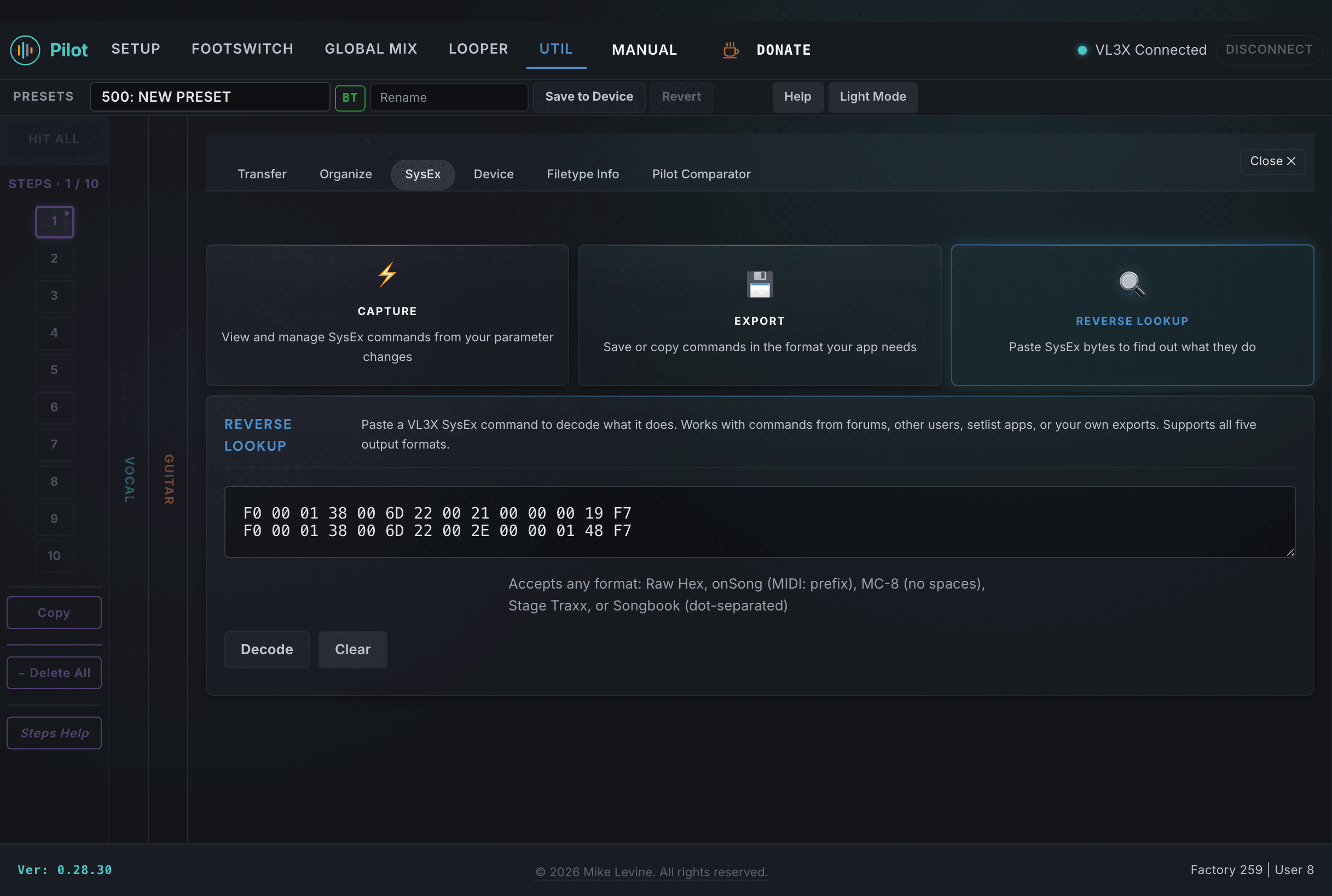Select step 4

pyautogui.click(x=54, y=333)
